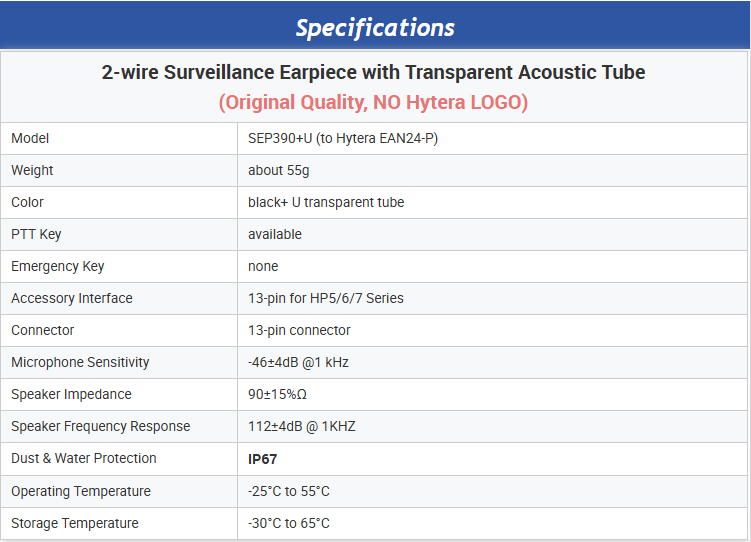Click the red Original Quality subtitle
Image resolution: width=751 pixels, height=542 pixels.
pyautogui.click(x=374, y=102)
